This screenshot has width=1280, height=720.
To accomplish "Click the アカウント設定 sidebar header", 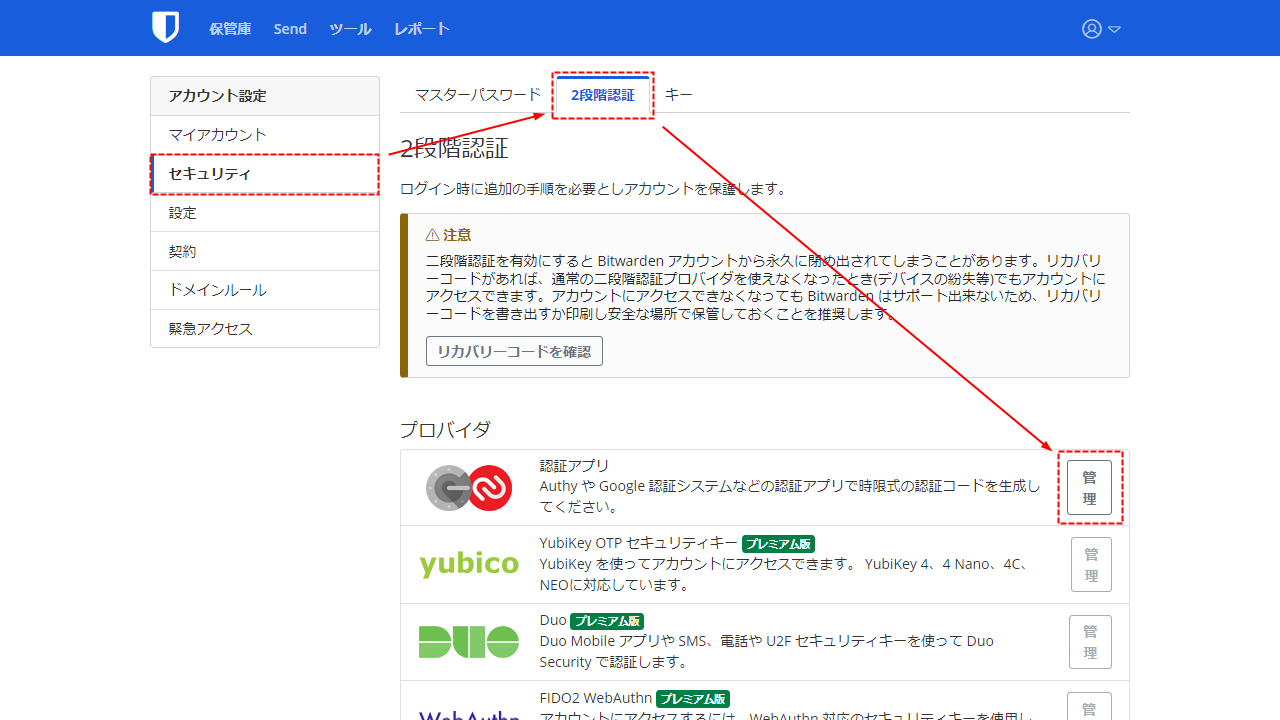I will 265,96.
